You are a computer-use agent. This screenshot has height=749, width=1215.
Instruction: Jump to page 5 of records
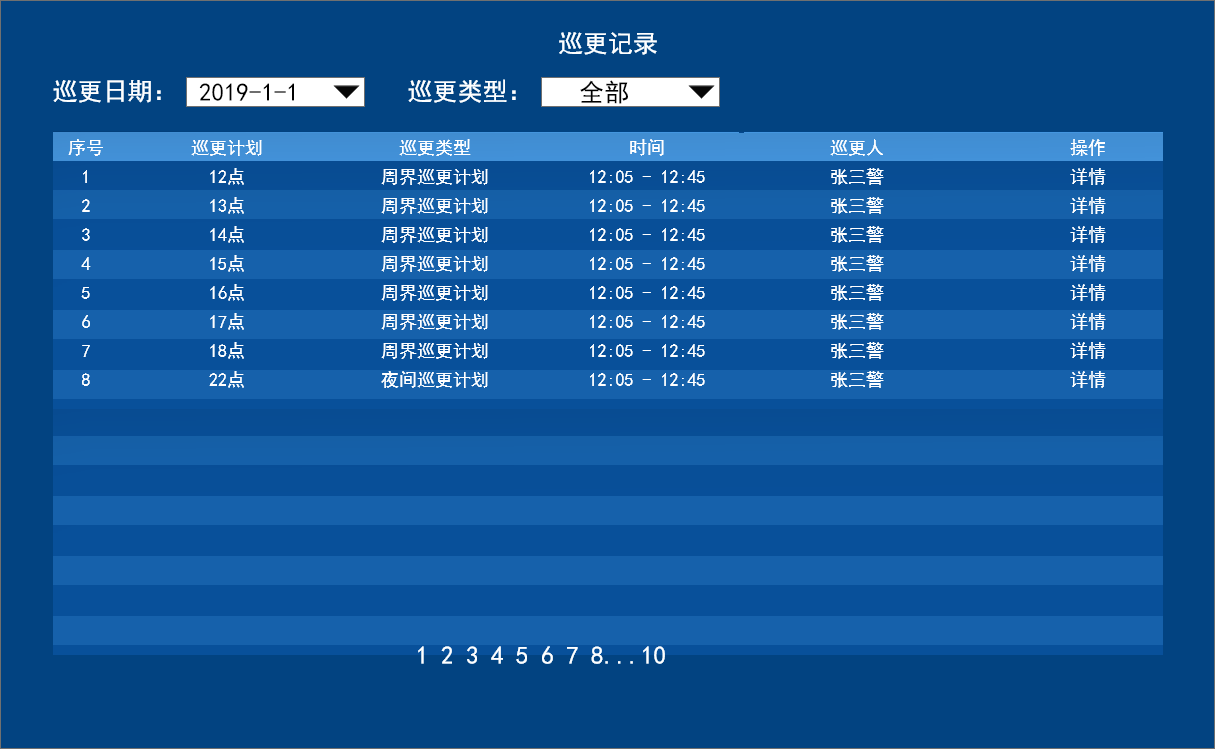pos(521,656)
